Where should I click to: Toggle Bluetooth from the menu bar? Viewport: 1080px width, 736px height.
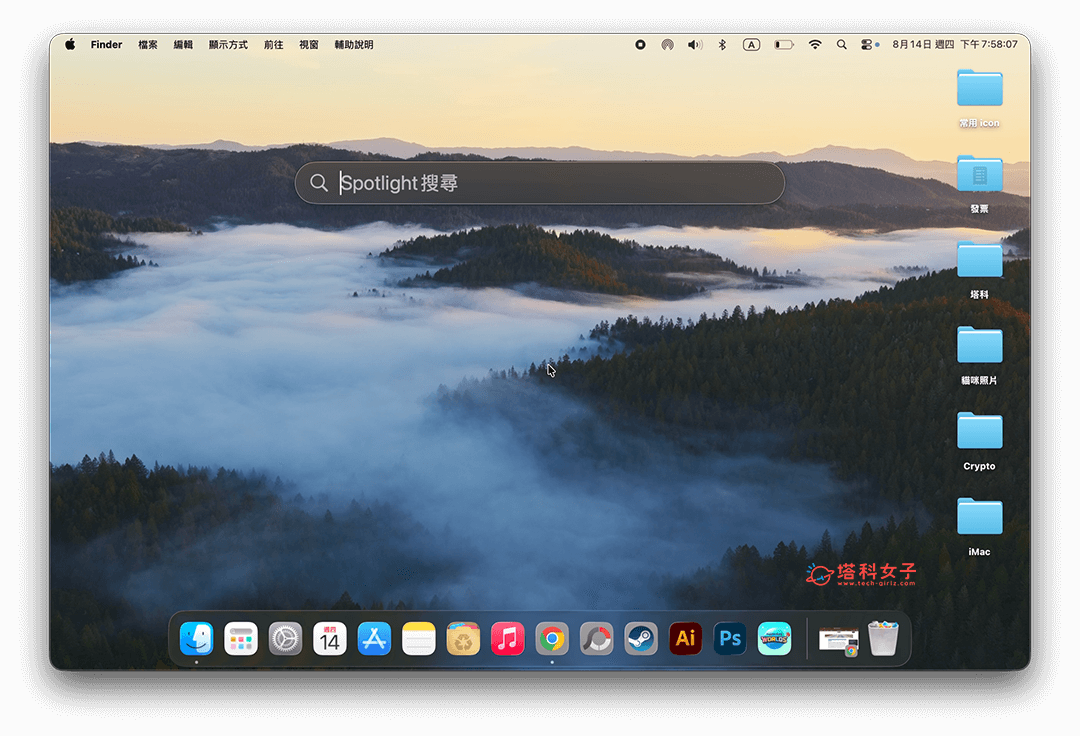pos(721,44)
